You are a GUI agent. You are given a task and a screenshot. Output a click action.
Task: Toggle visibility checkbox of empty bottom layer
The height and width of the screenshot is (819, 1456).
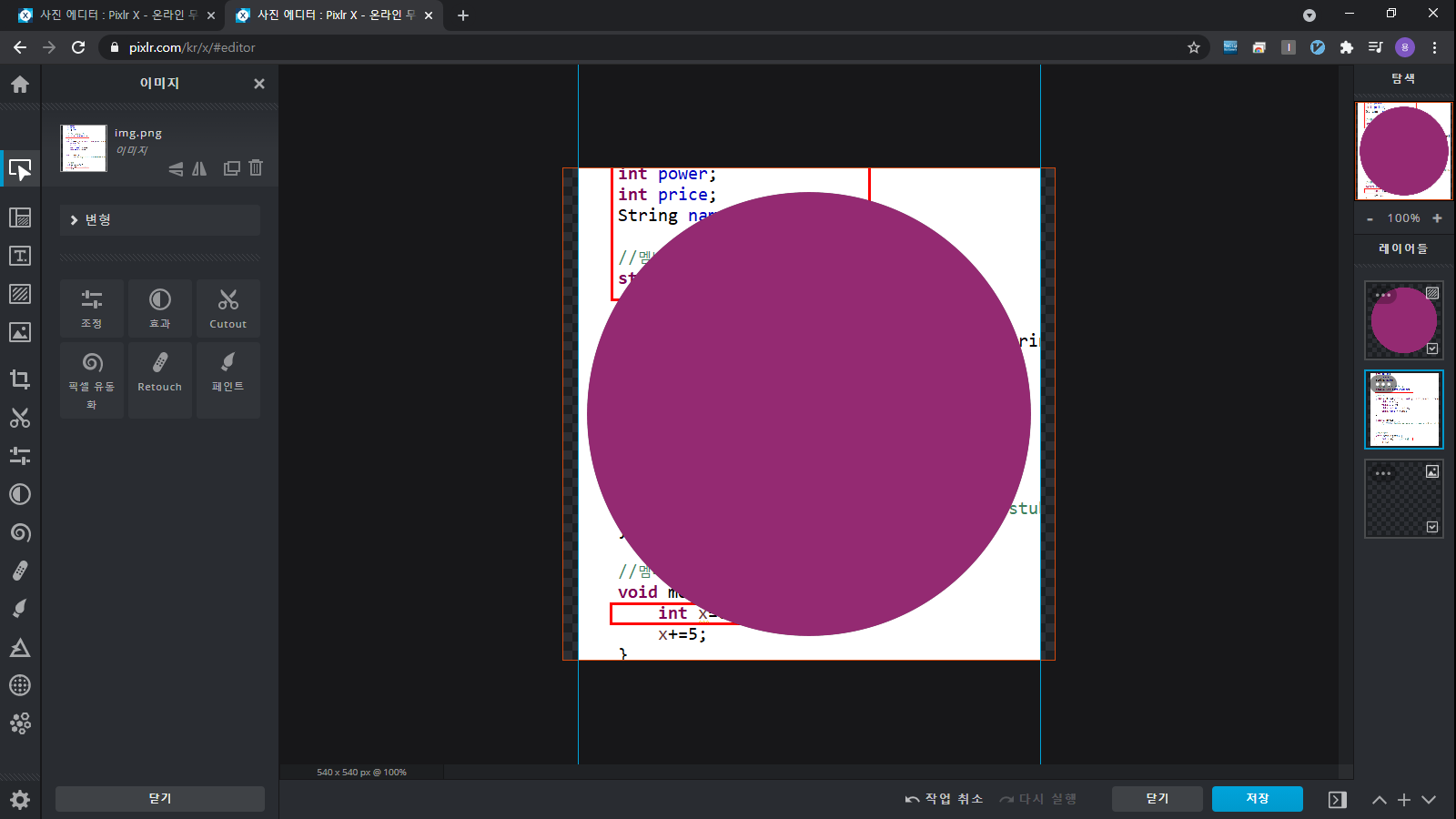click(1432, 527)
